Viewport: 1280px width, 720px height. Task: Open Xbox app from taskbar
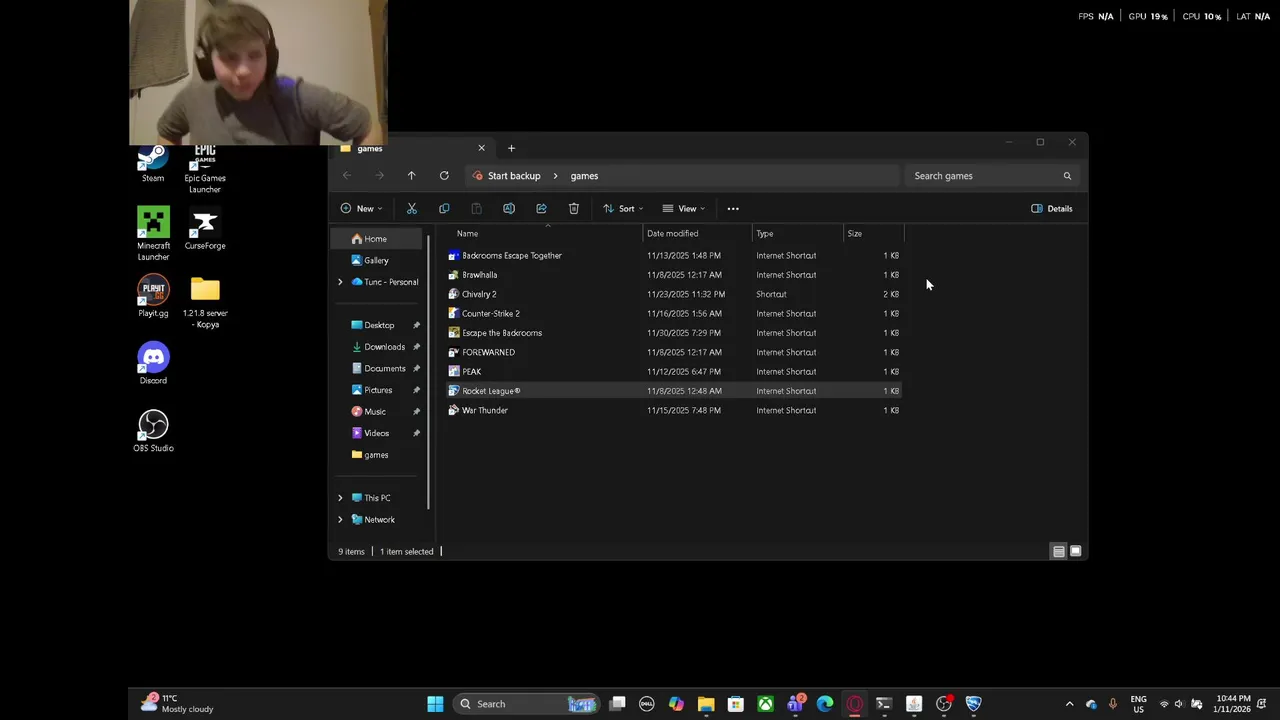[765, 704]
